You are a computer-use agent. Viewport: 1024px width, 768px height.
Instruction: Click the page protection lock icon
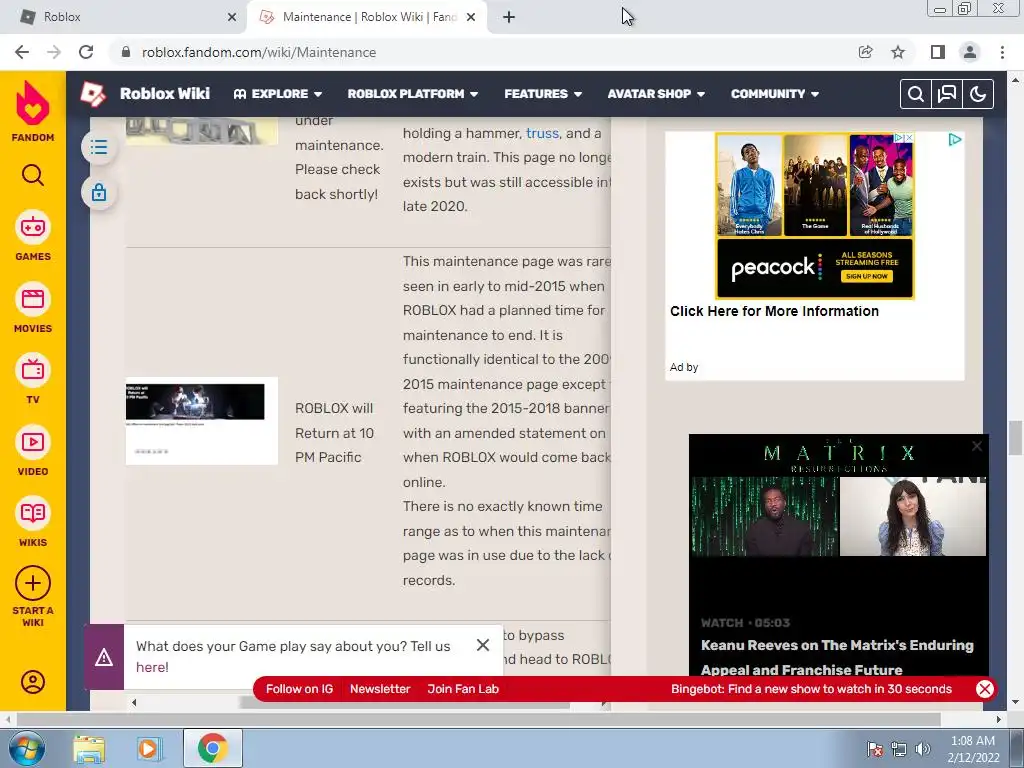99,193
